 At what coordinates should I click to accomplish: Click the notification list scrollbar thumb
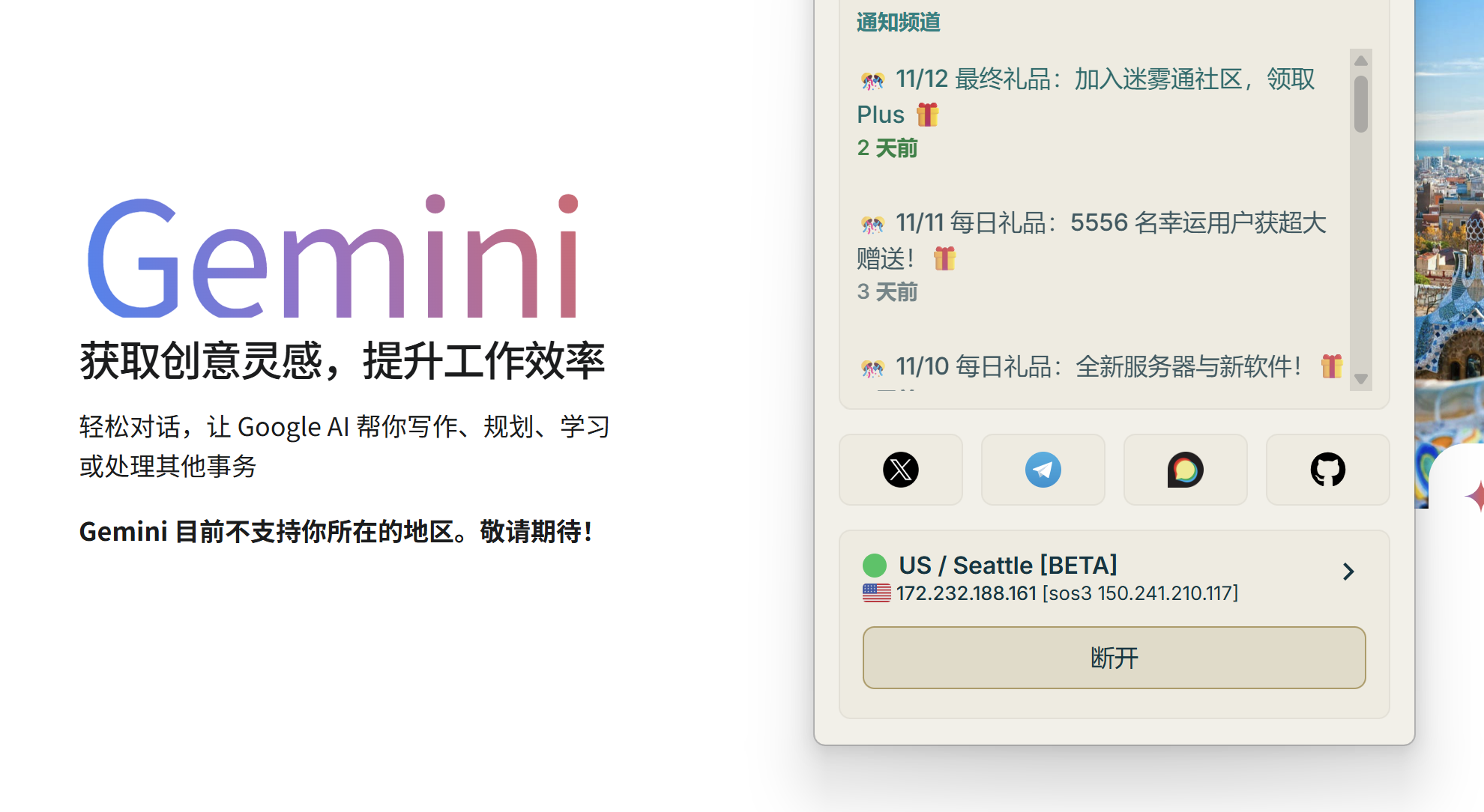click(x=1361, y=104)
